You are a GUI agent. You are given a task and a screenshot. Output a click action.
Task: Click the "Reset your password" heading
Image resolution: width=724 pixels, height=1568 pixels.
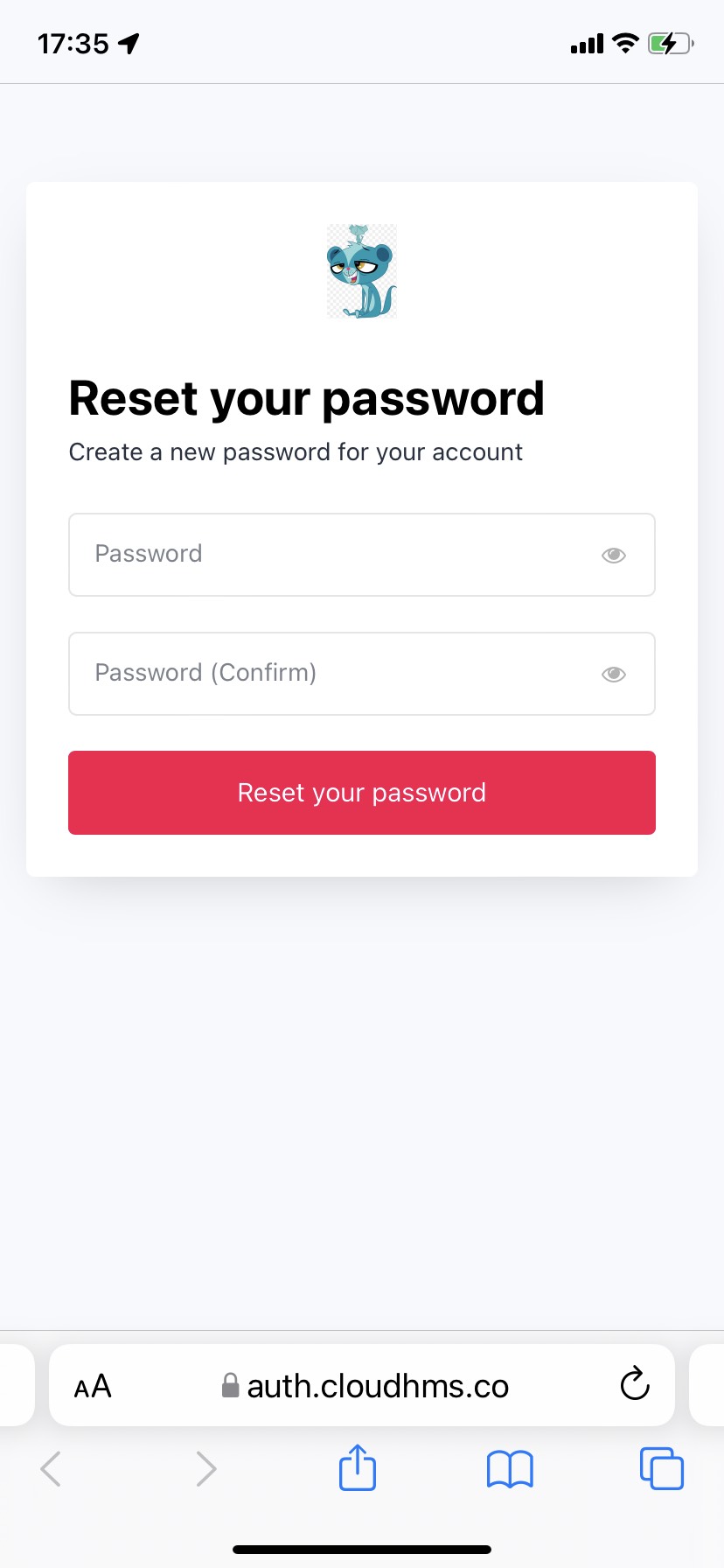click(x=307, y=399)
